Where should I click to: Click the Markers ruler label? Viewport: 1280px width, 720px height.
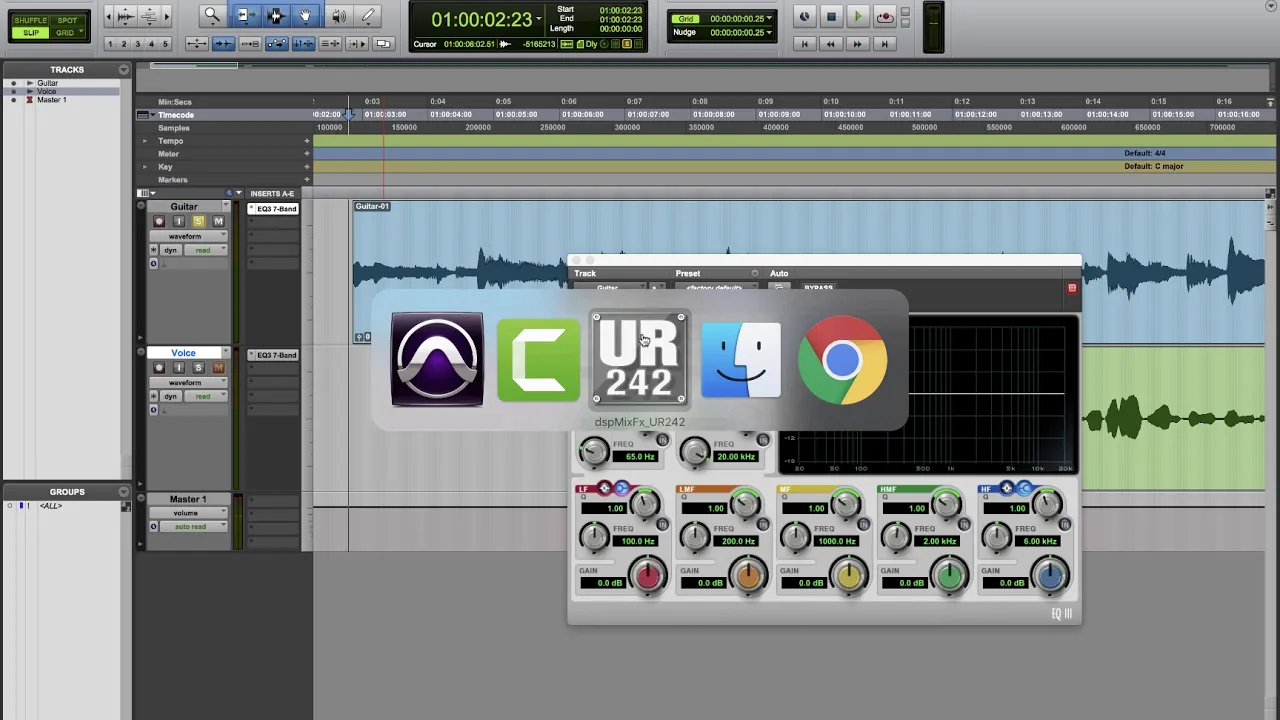(173, 180)
